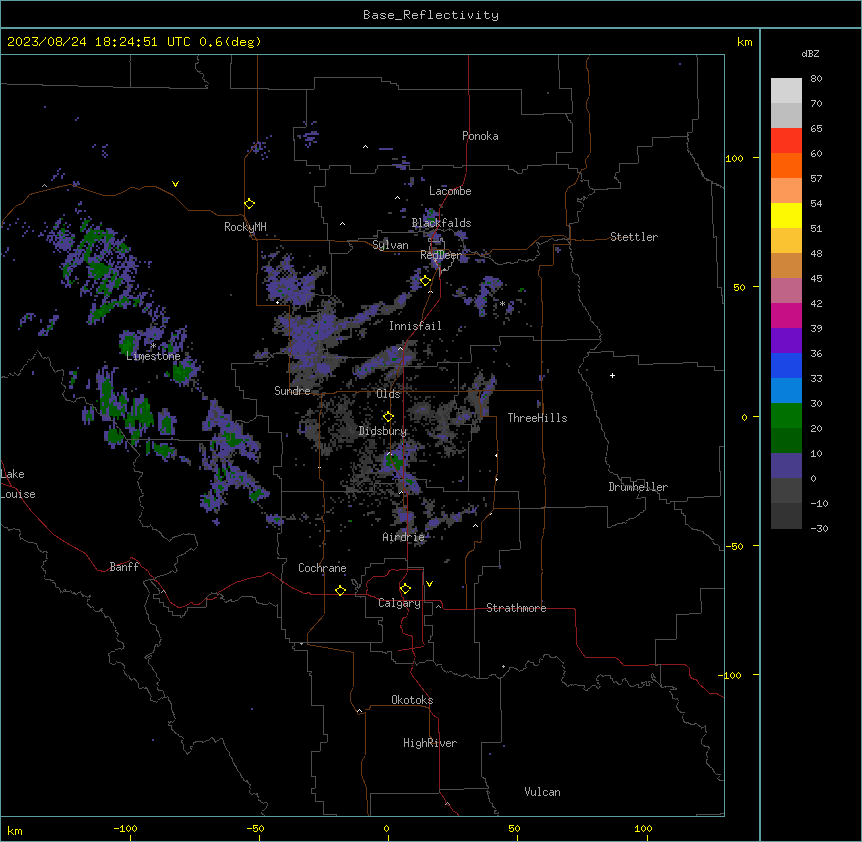Click the light gray 80 dBZ legend swatch
Image resolution: width=862 pixels, height=842 pixels.
pos(786,91)
